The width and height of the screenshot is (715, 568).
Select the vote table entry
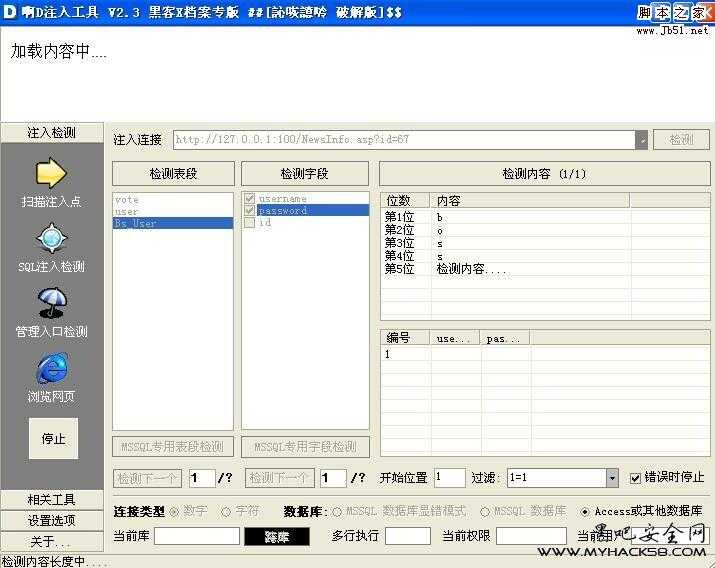[173, 199]
